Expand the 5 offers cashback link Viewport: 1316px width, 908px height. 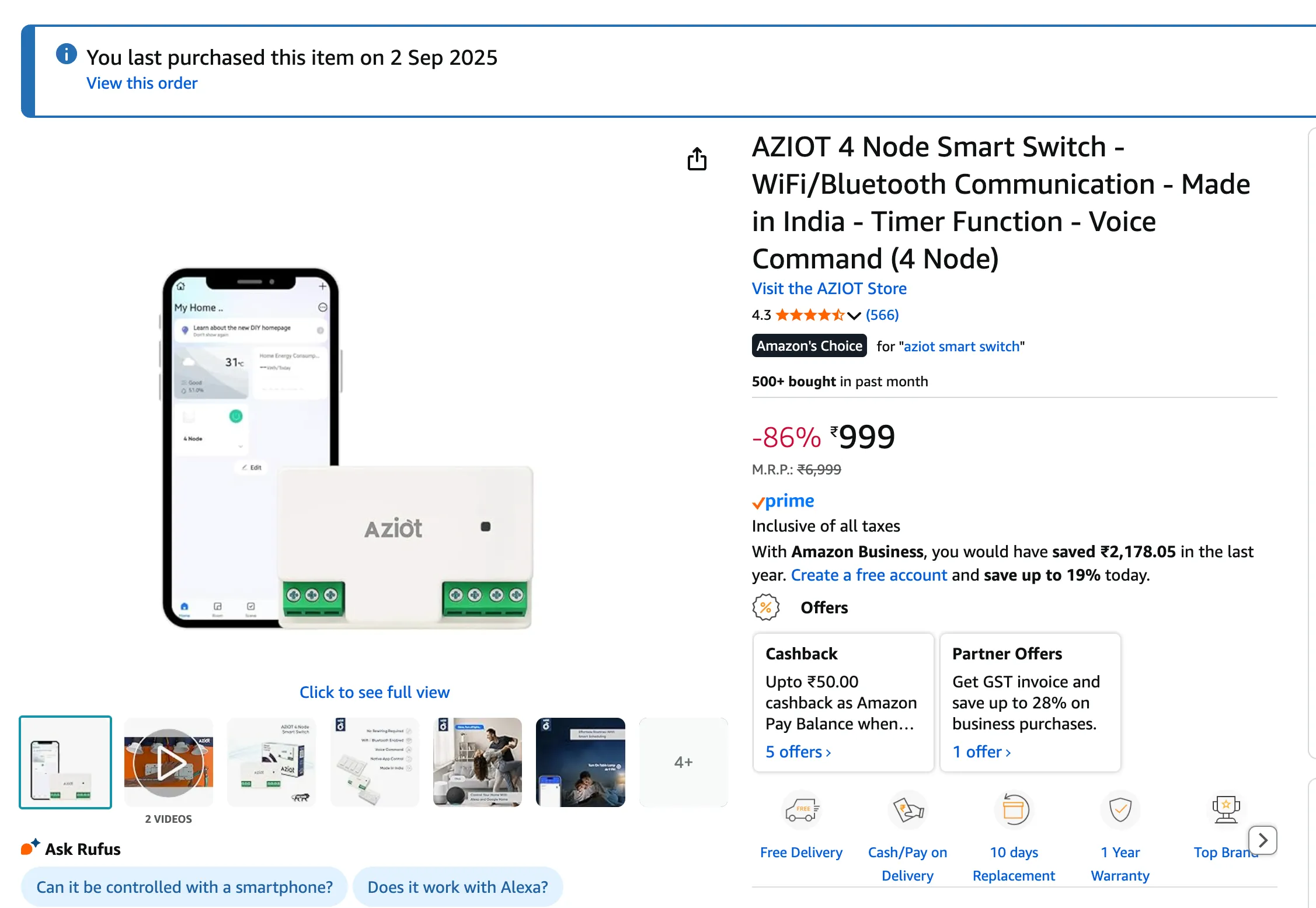pos(798,752)
